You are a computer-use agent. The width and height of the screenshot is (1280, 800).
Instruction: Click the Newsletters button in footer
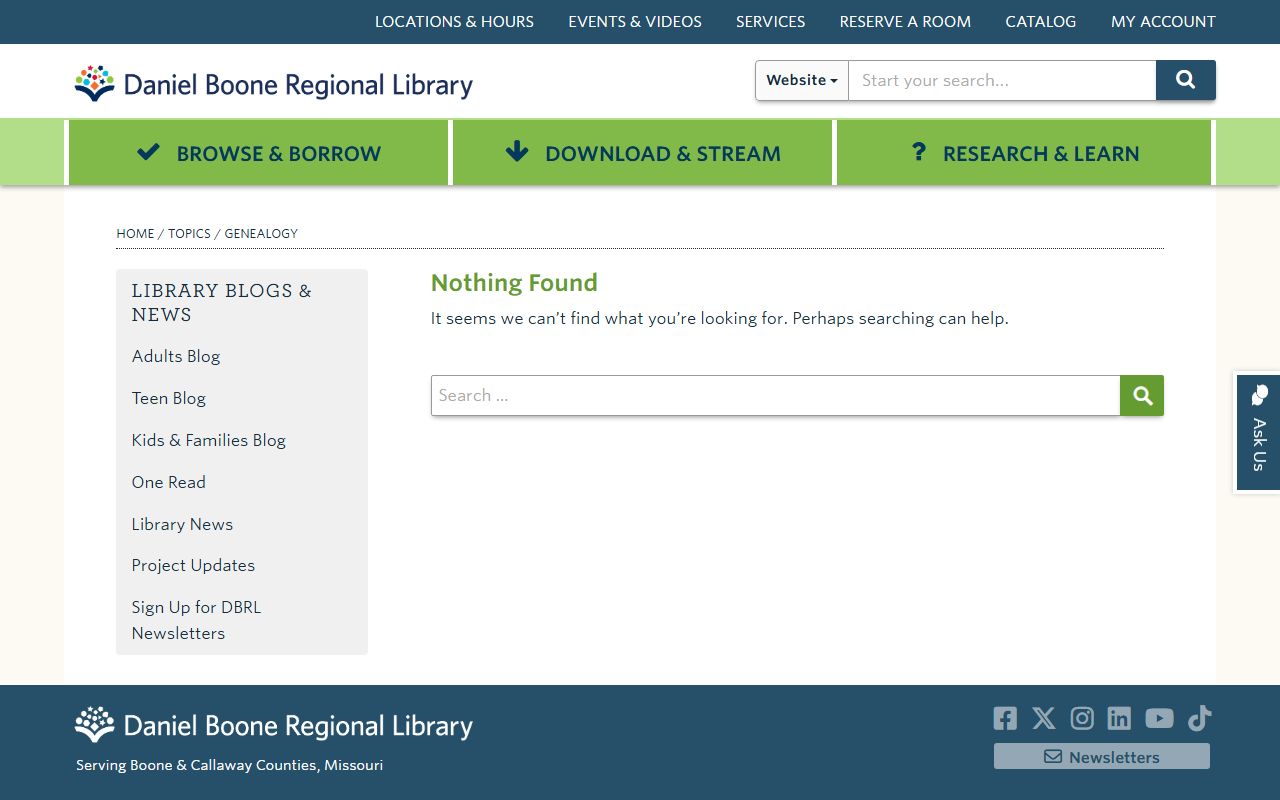point(1102,756)
